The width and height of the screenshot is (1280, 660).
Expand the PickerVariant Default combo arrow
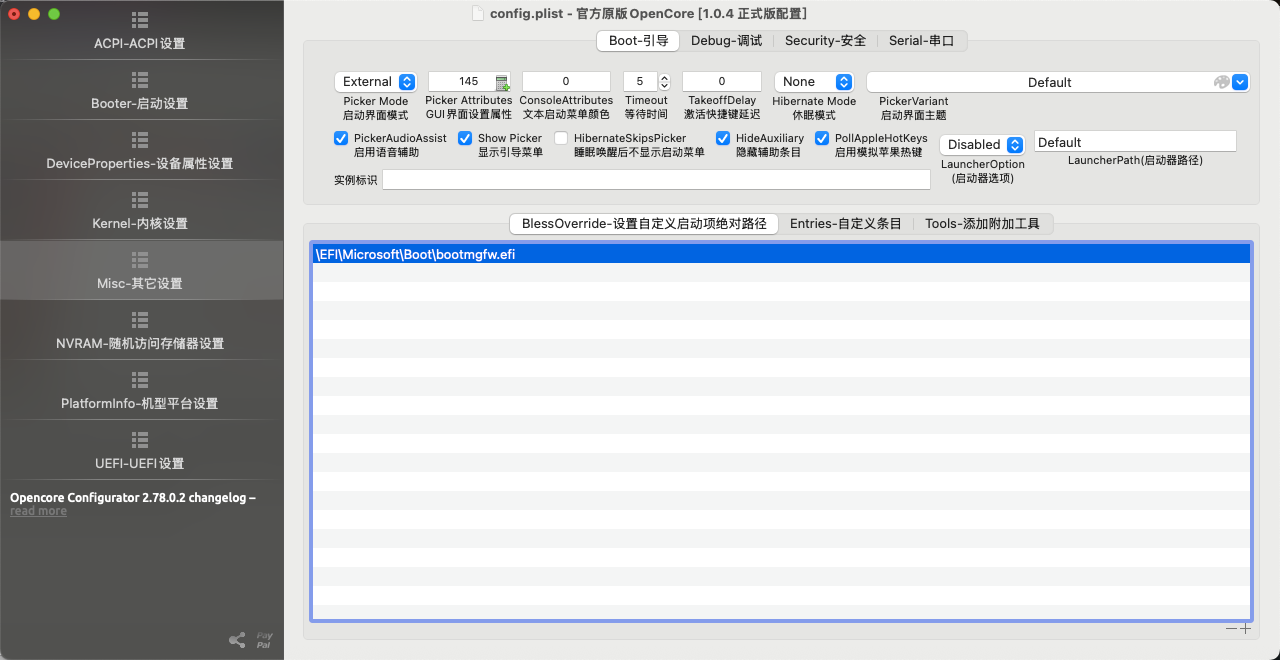click(x=1240, y=82)
